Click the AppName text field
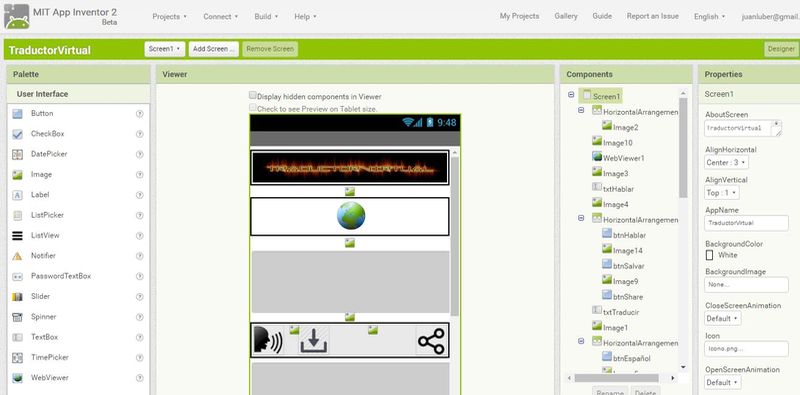This screenshot has height=395, width=800. 746,223
